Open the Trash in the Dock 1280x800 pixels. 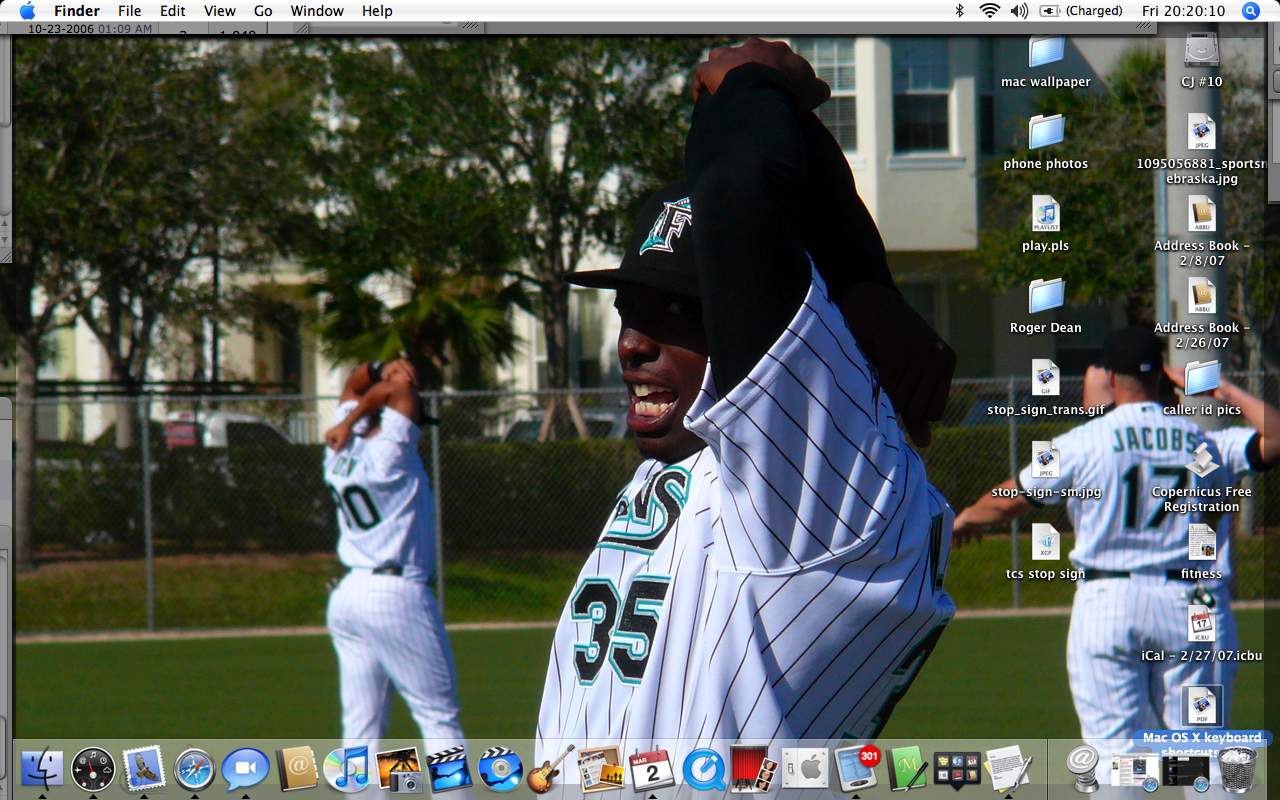1238,769
